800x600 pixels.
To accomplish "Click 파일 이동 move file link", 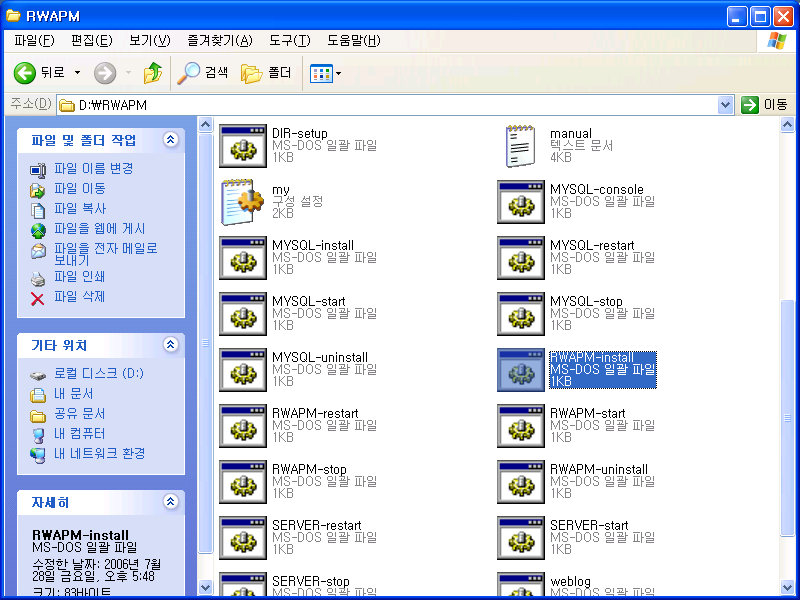I will pos(80,188).
